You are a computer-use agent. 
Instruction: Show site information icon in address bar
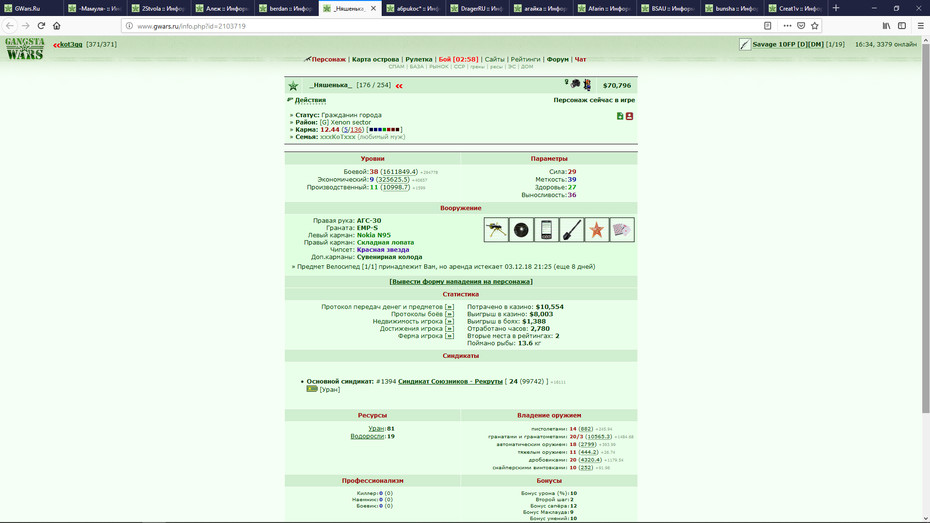129,26
